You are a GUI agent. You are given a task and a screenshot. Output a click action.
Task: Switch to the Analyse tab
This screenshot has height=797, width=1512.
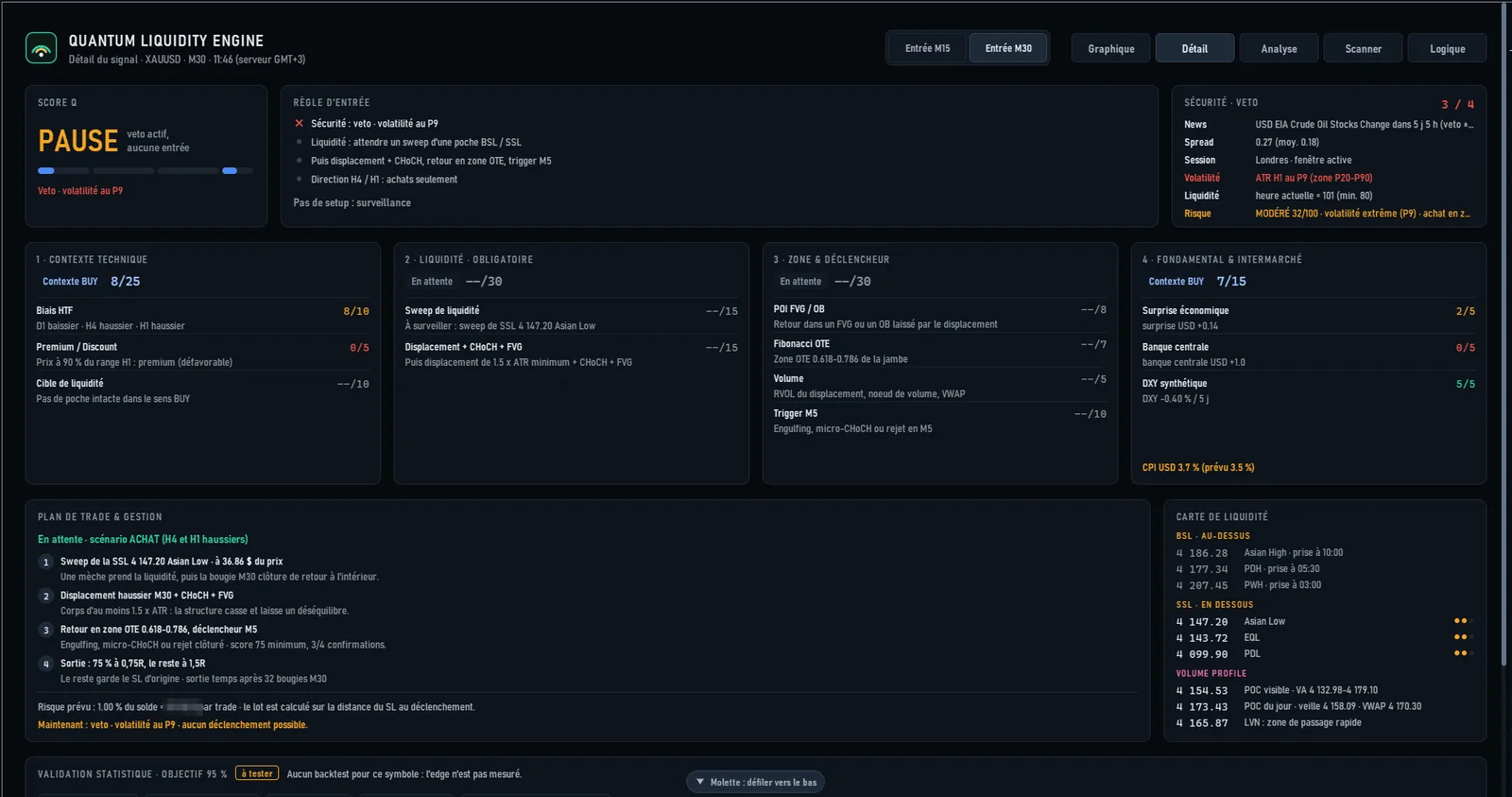tap(1279, 49)
